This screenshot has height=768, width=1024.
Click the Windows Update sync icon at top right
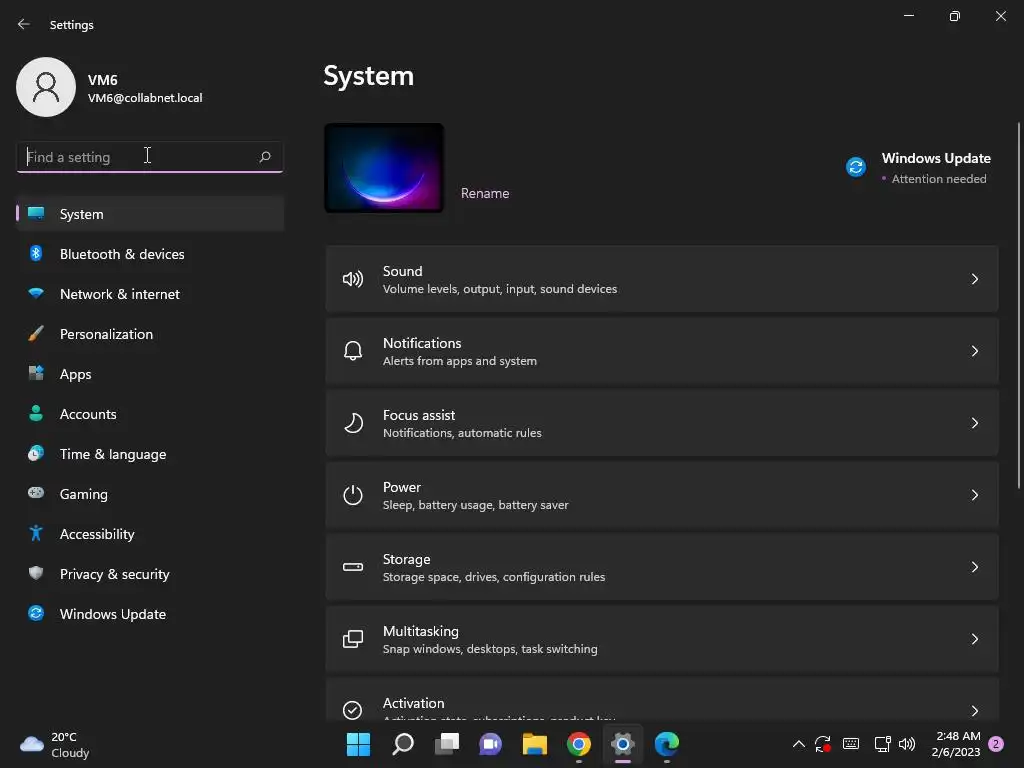856,167
